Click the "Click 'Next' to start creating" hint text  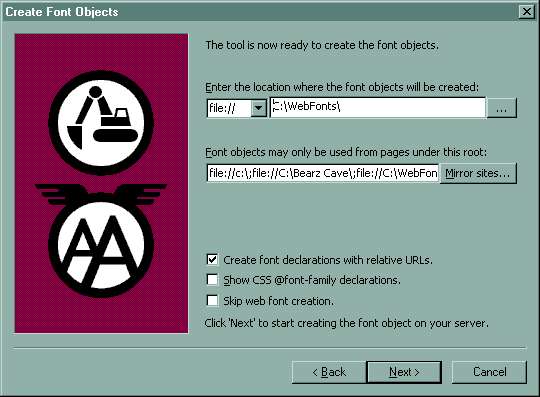pyautogui.click(x=346, y=323)
